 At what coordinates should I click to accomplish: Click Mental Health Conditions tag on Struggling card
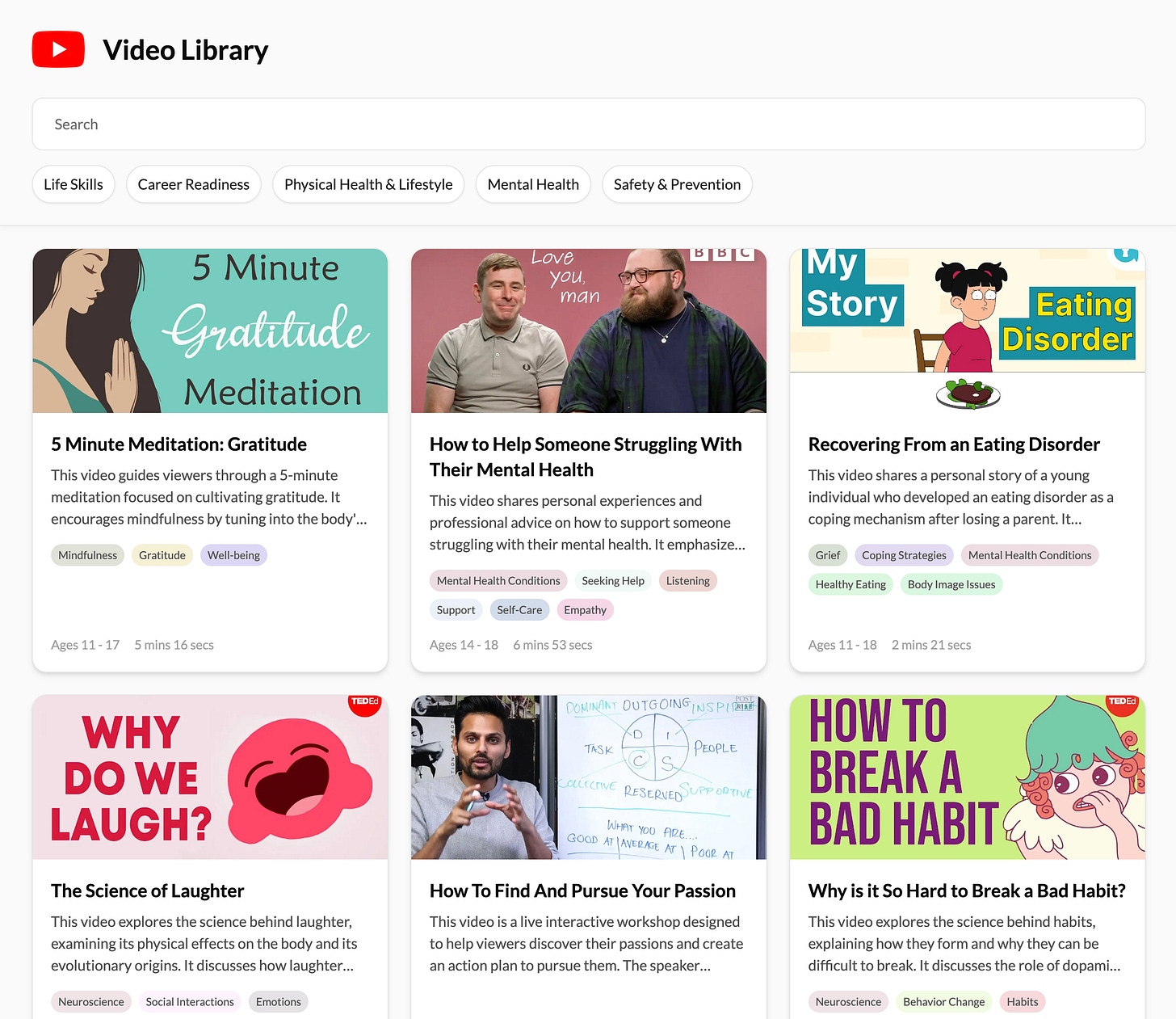[x=498, y=581]
